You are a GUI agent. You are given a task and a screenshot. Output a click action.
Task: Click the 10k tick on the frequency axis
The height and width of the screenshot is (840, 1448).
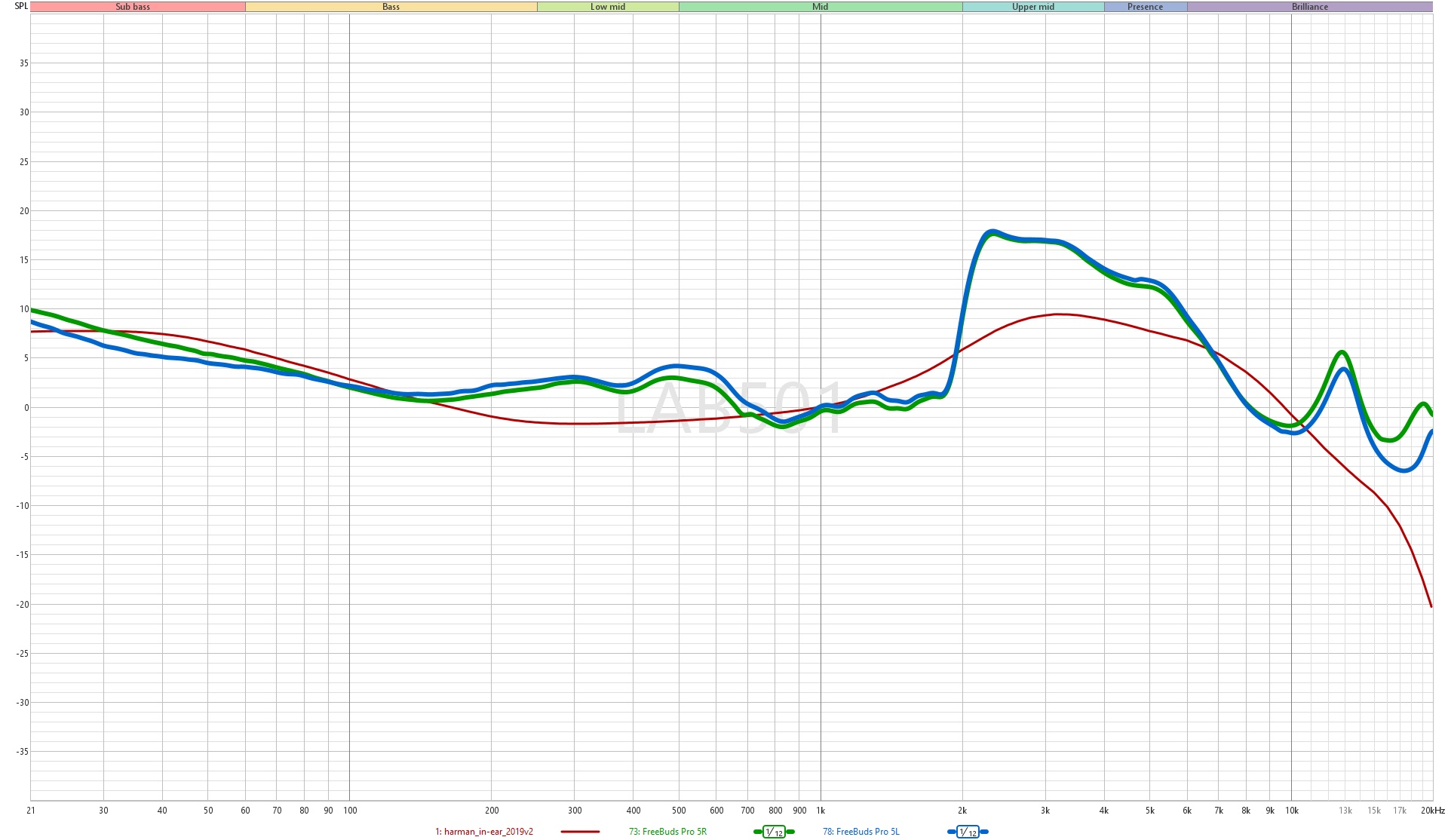point(1292,811)
